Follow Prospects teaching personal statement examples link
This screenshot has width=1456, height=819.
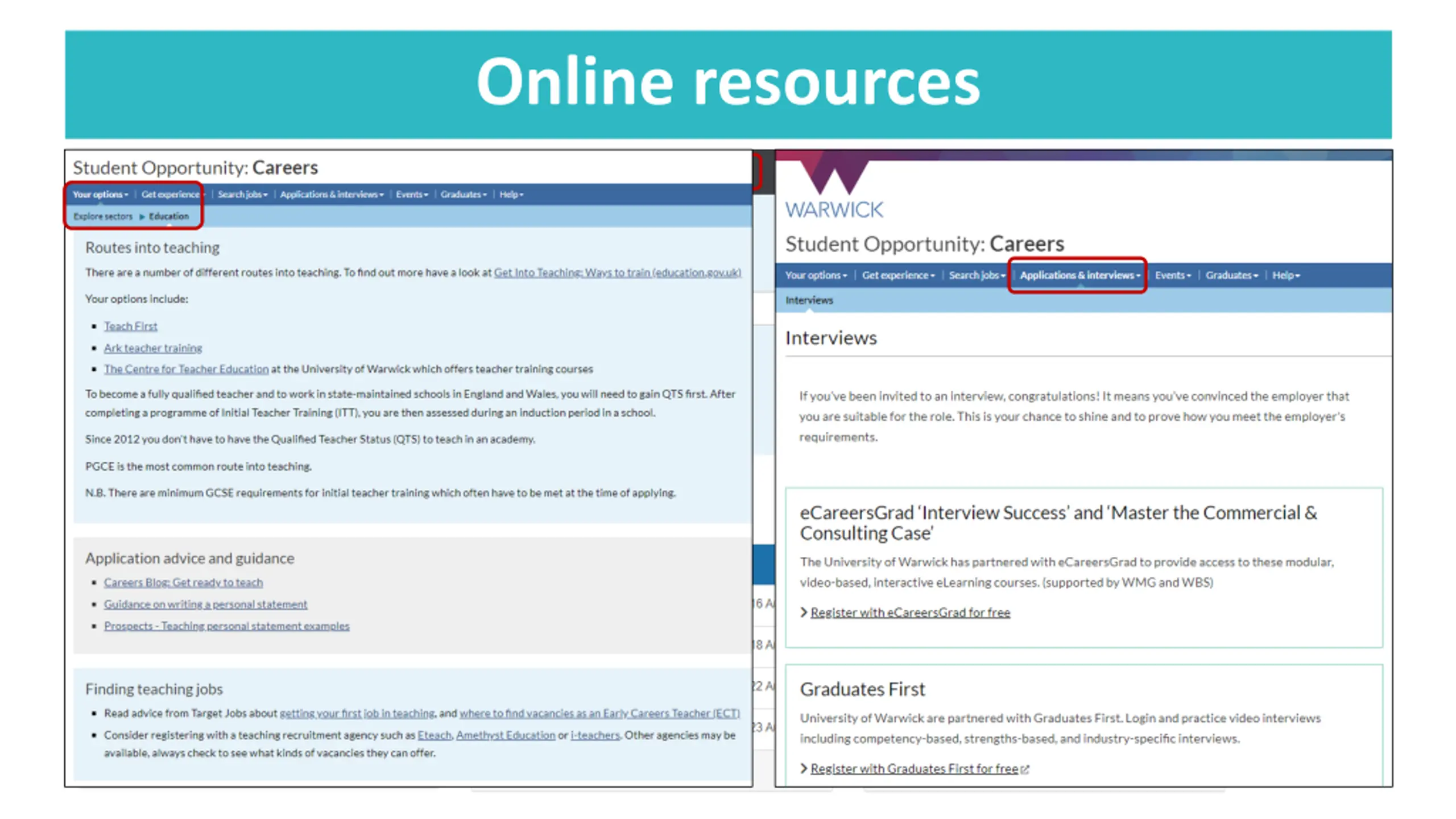pyautogui.click(x=226, y=626)
